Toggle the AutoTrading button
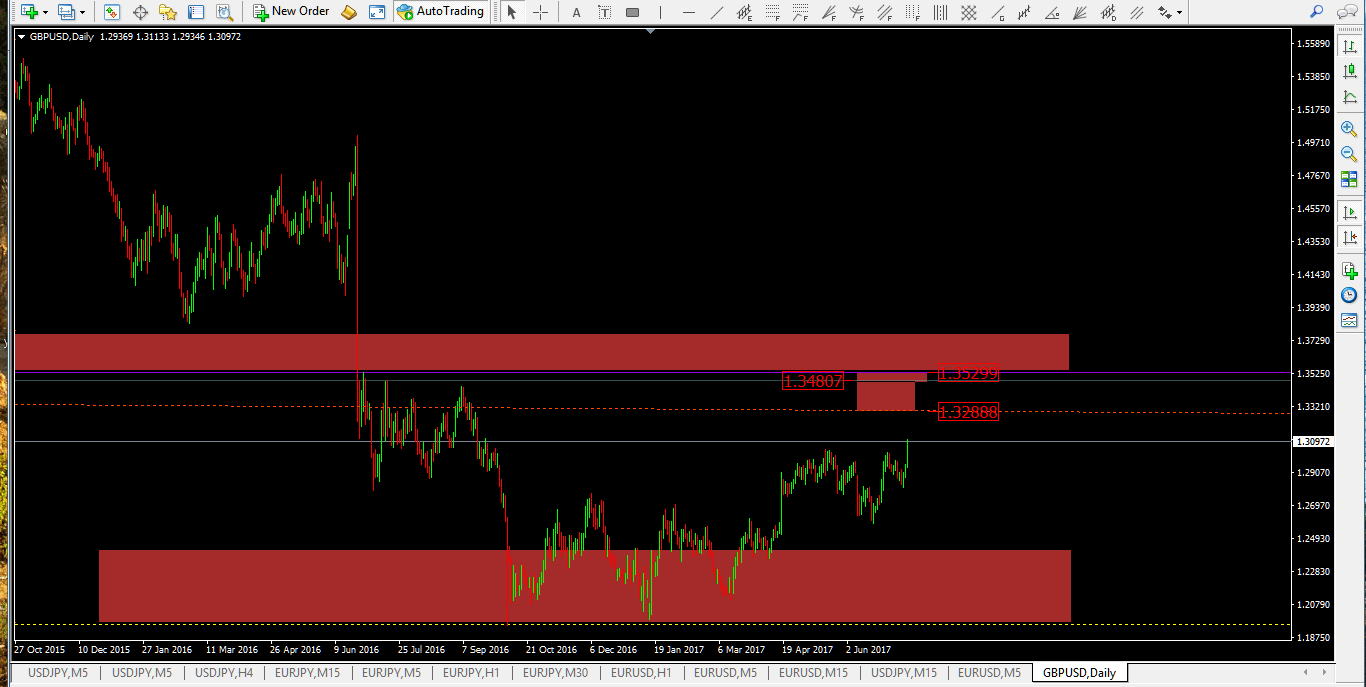 440,12
